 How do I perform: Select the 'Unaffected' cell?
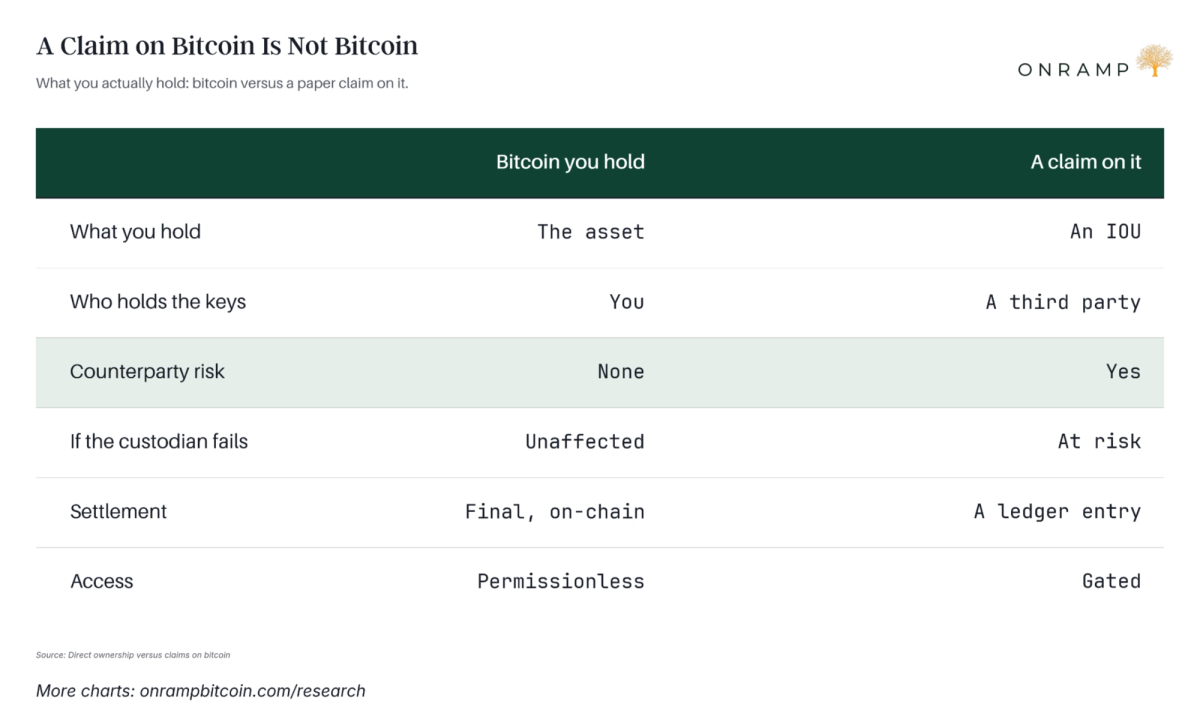(x=585, y=442)
